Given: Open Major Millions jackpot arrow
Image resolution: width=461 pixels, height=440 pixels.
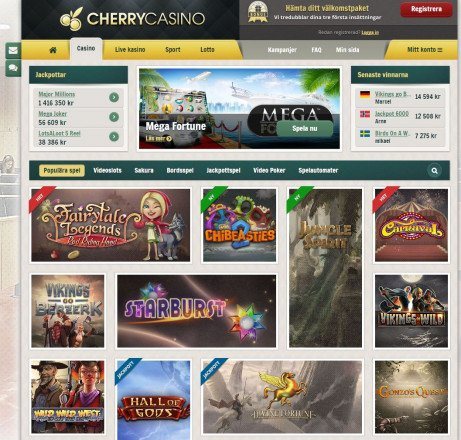Looking at the screenshot, I should point(114,97).
